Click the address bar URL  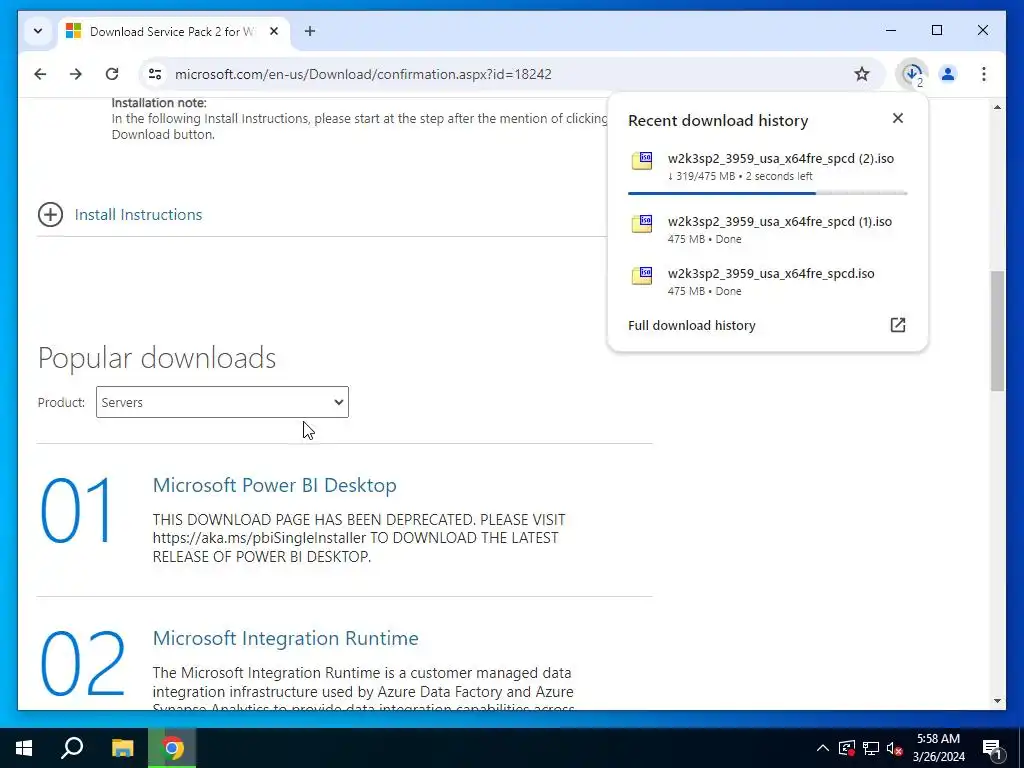[363, 74]
